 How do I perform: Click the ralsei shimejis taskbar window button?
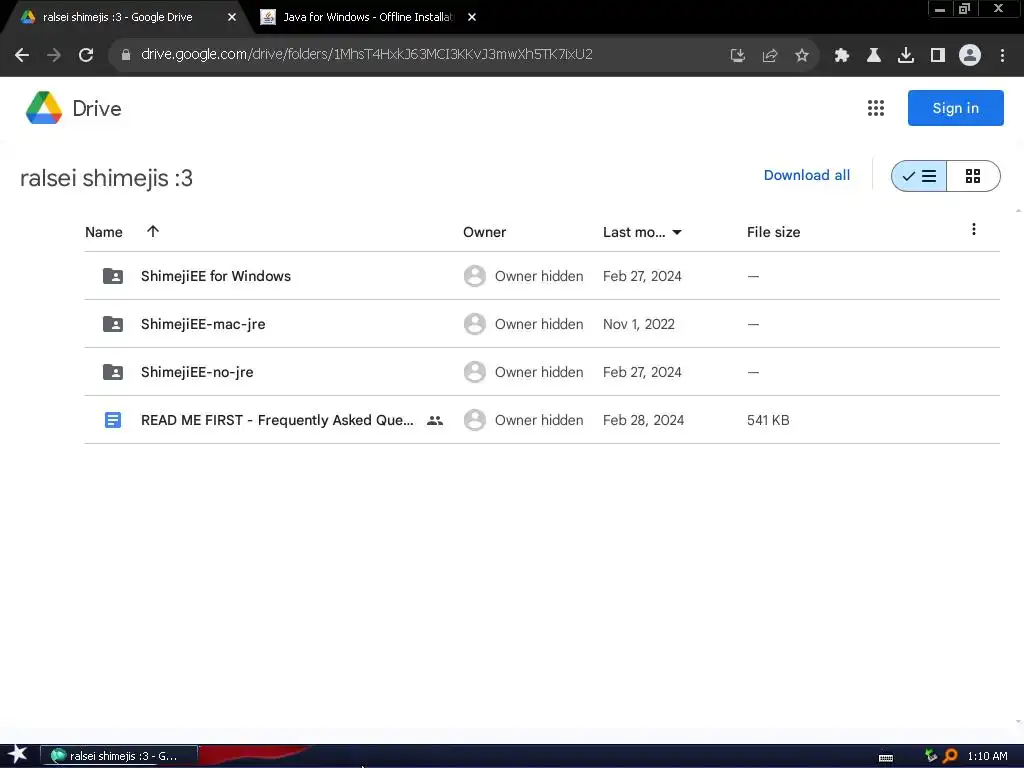[x=119, y=756]
